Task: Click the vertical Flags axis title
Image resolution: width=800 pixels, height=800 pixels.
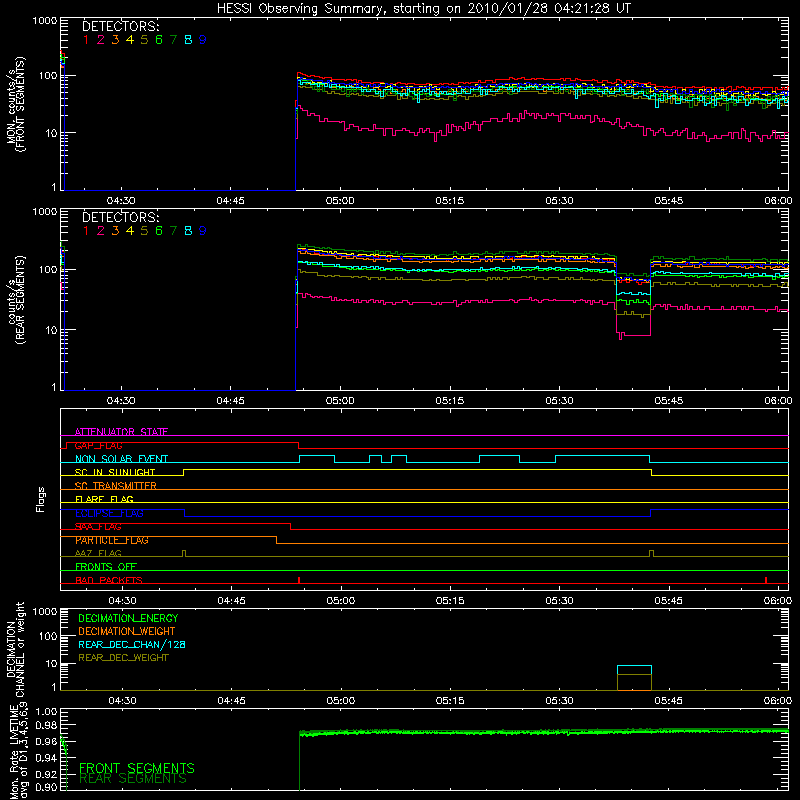Action: tap(41, 499)
